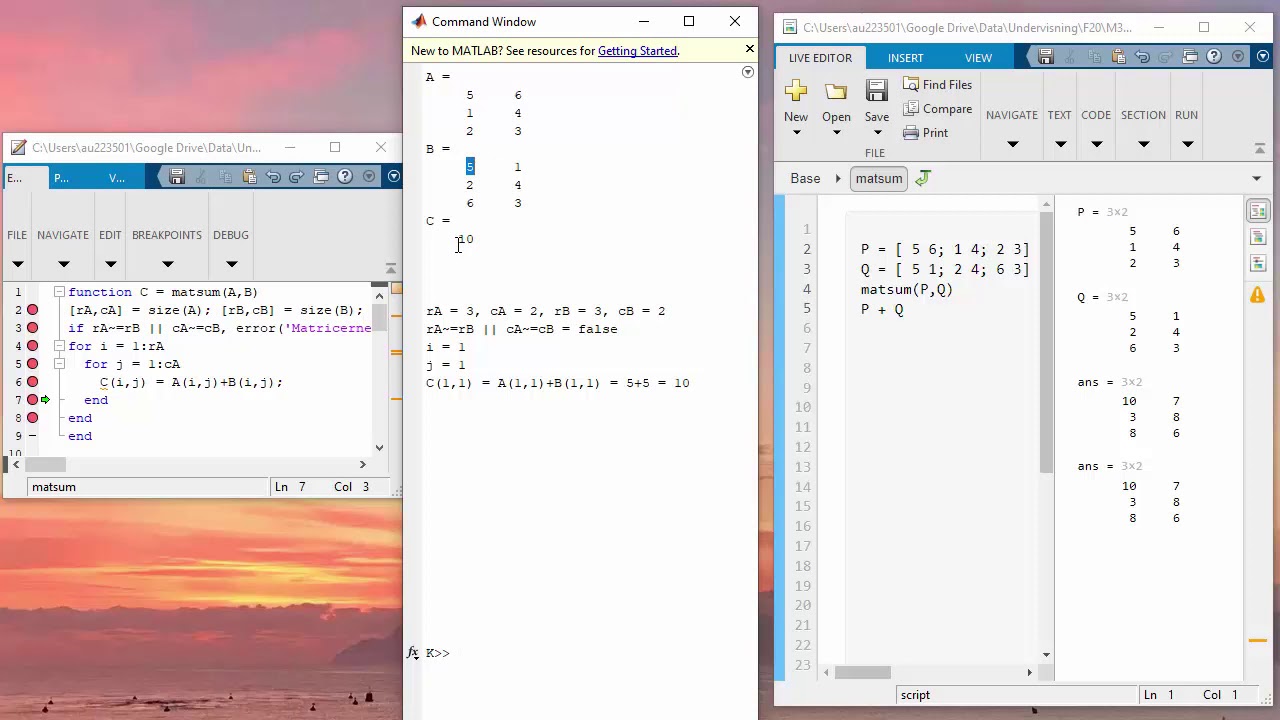Click the matsum button in the function call stack bar
The height and width of the screenshot is (720, 1280).
coord(878,178)
